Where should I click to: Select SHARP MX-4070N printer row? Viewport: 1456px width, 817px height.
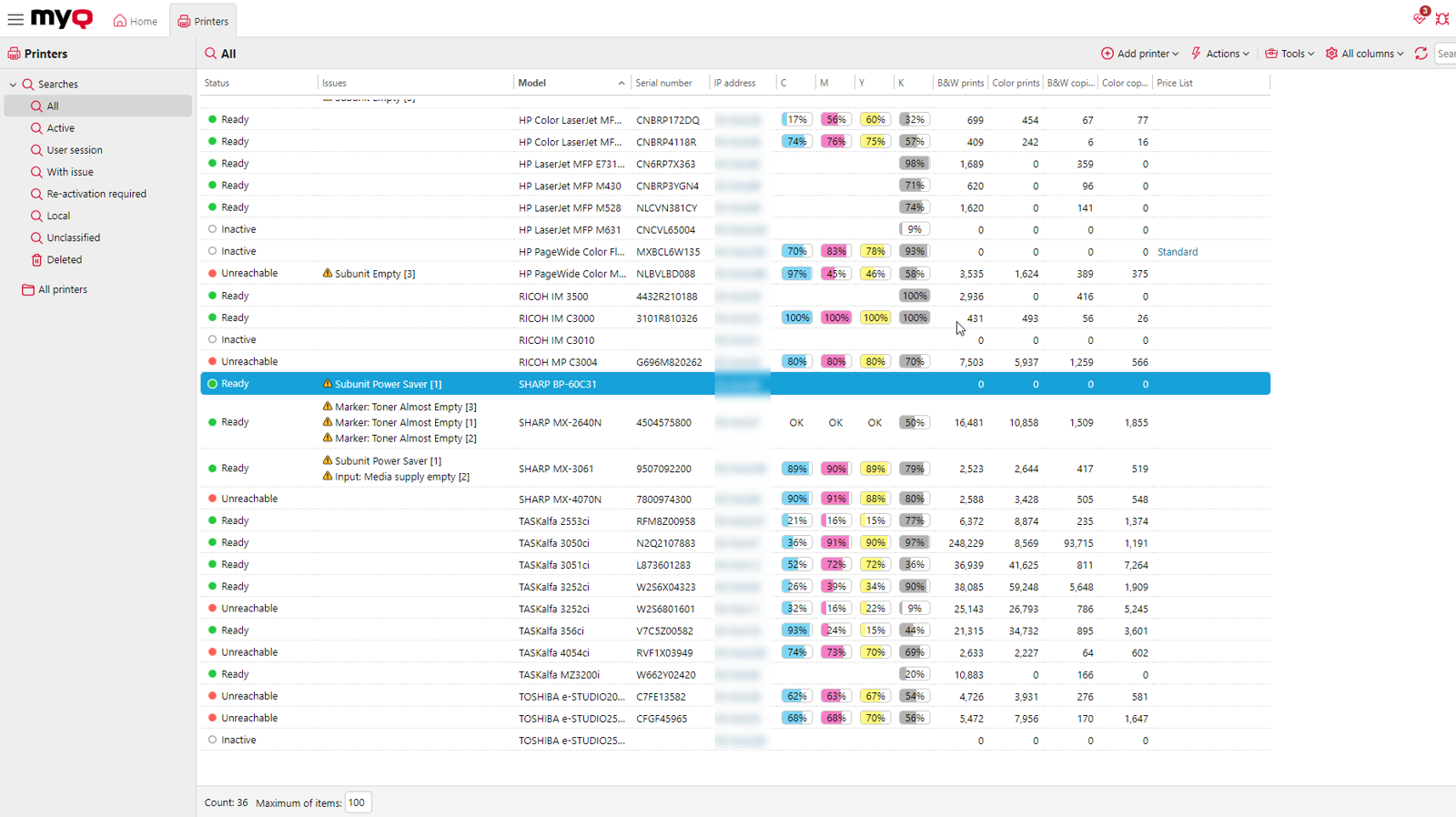[735, 499]
